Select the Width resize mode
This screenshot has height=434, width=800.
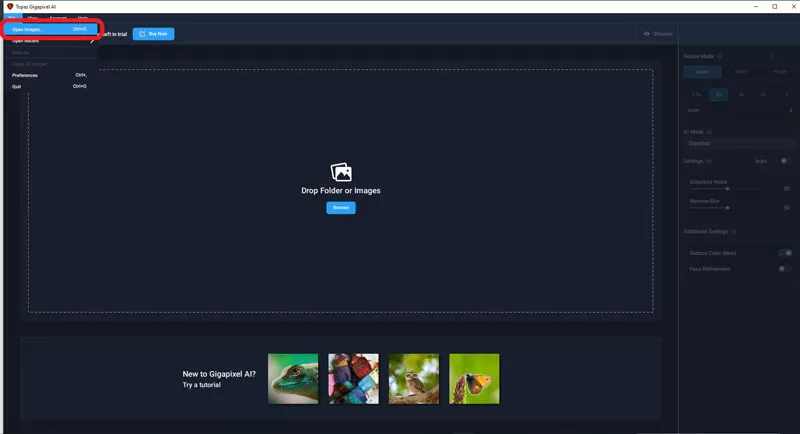pyautogui.click(x=741, y=72)
